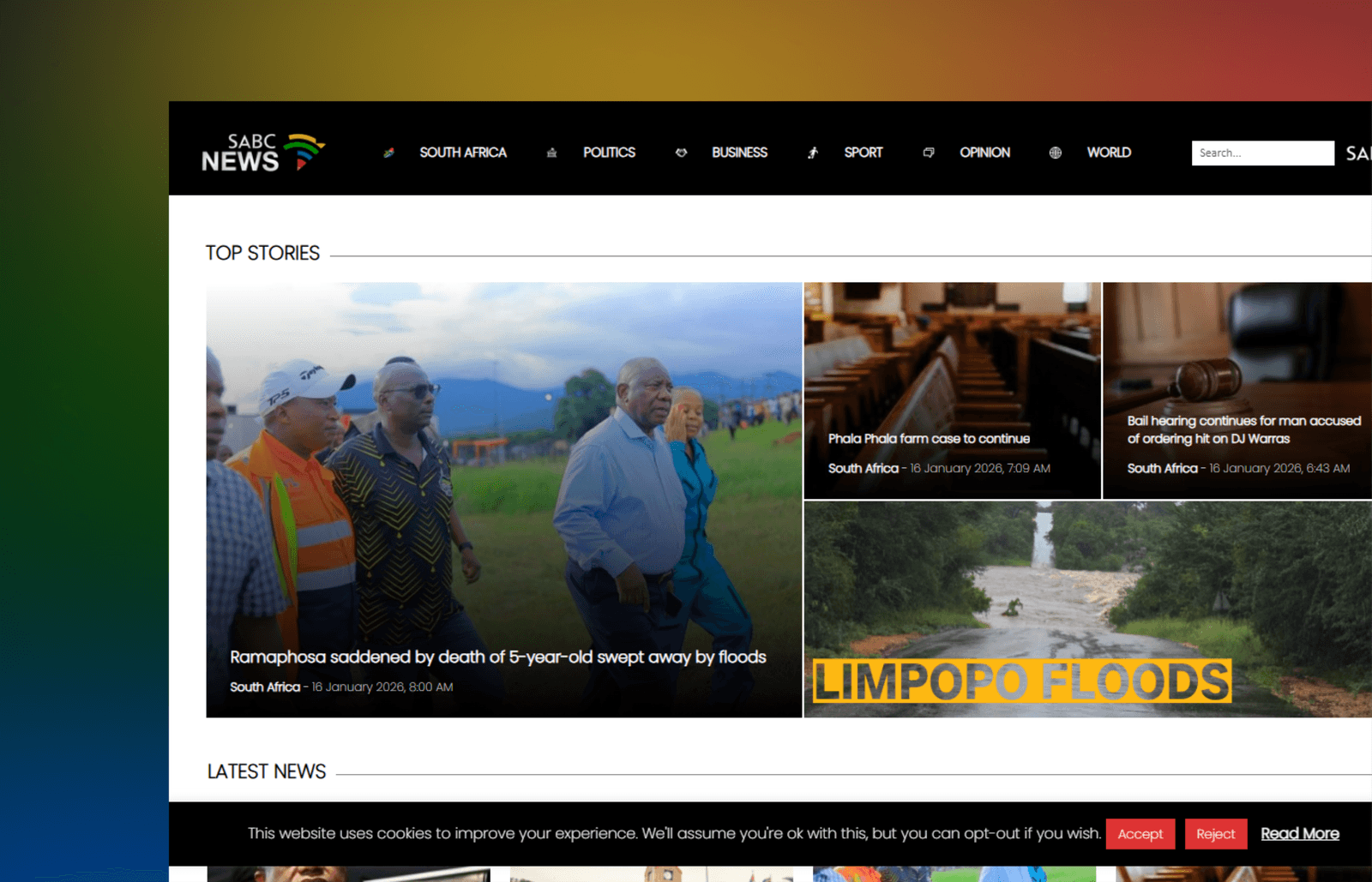Open the Business news section
The width and height of the screenshot is (1372, 882).
click(739, 153)
